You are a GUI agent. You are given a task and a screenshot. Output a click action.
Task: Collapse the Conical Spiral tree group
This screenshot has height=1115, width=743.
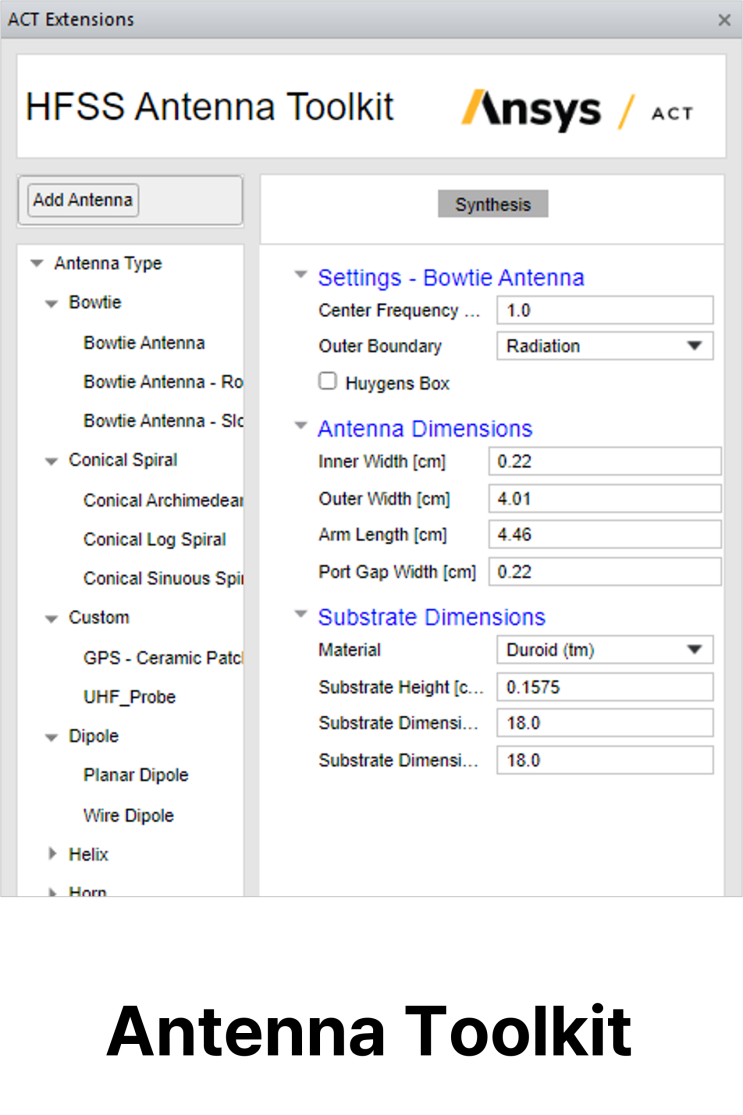pyautogui.click(x=51, y=462)
